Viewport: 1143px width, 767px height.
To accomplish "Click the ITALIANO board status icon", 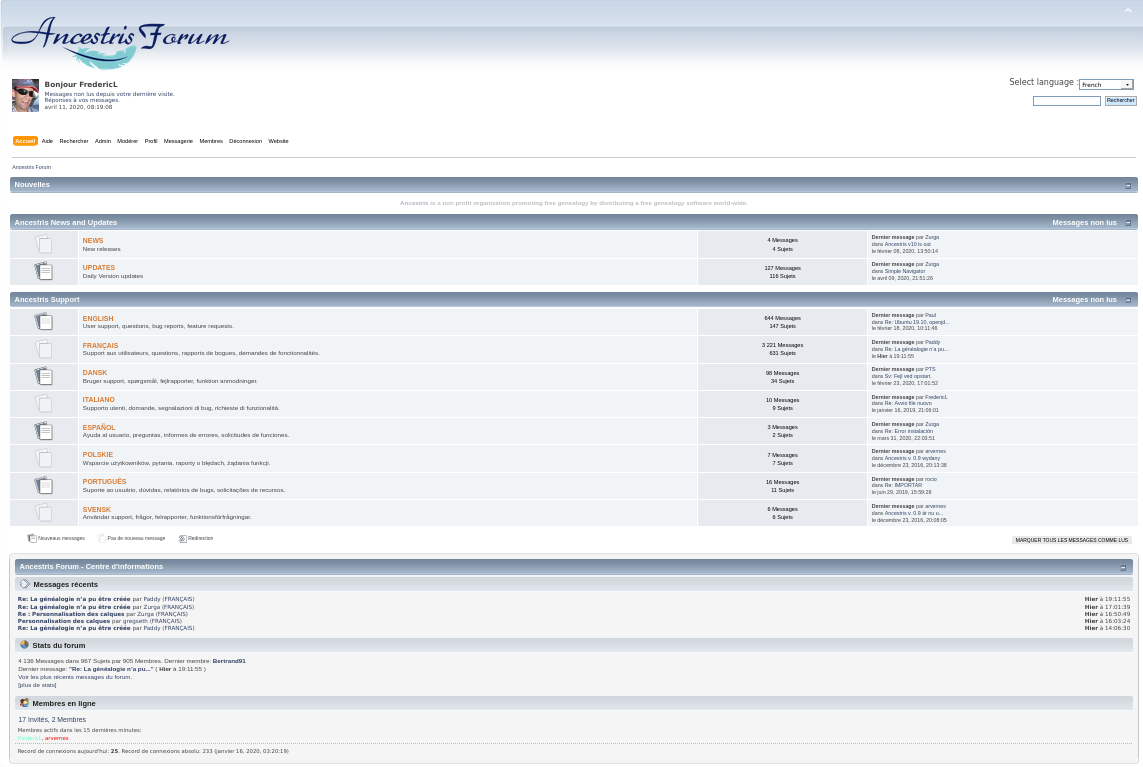I will click(44, 403).
